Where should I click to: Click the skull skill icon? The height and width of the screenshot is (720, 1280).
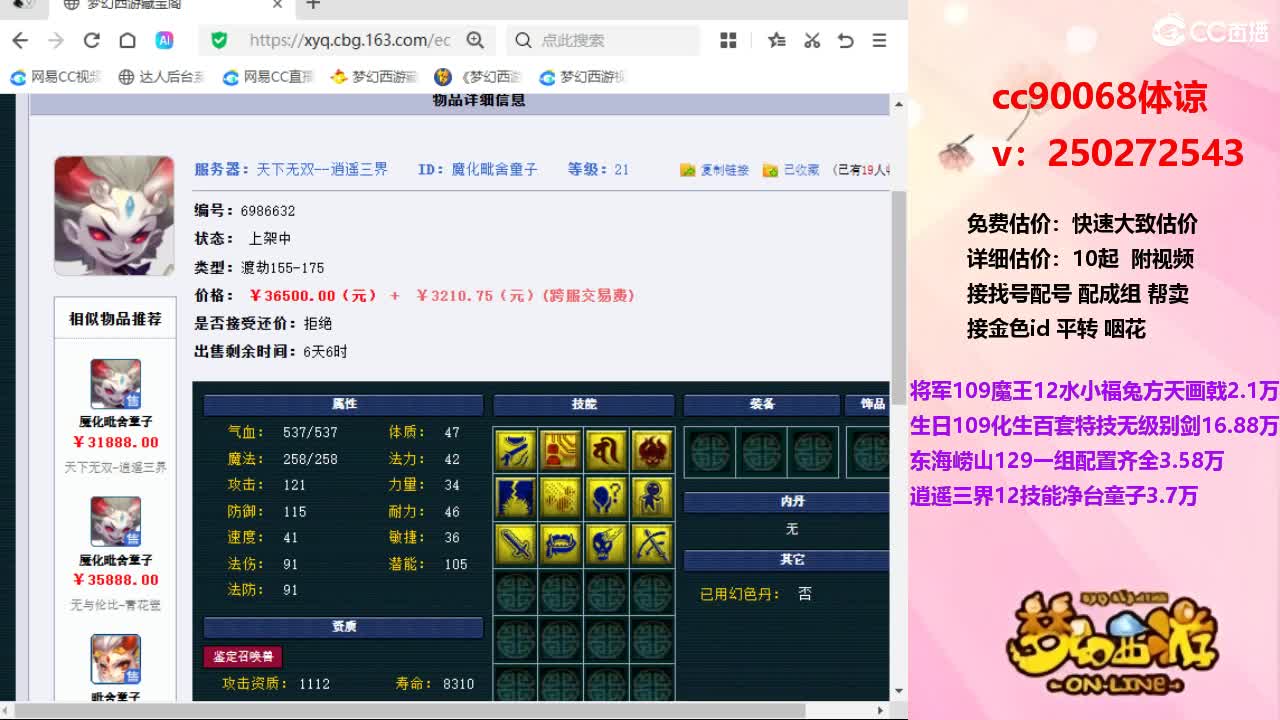click(607, 544)
